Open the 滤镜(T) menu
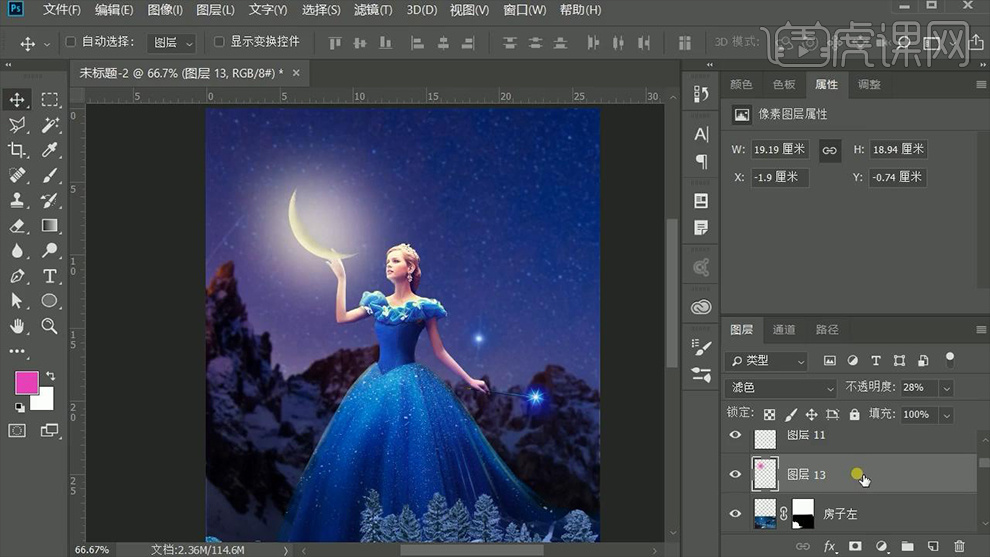 click(373, 10)
